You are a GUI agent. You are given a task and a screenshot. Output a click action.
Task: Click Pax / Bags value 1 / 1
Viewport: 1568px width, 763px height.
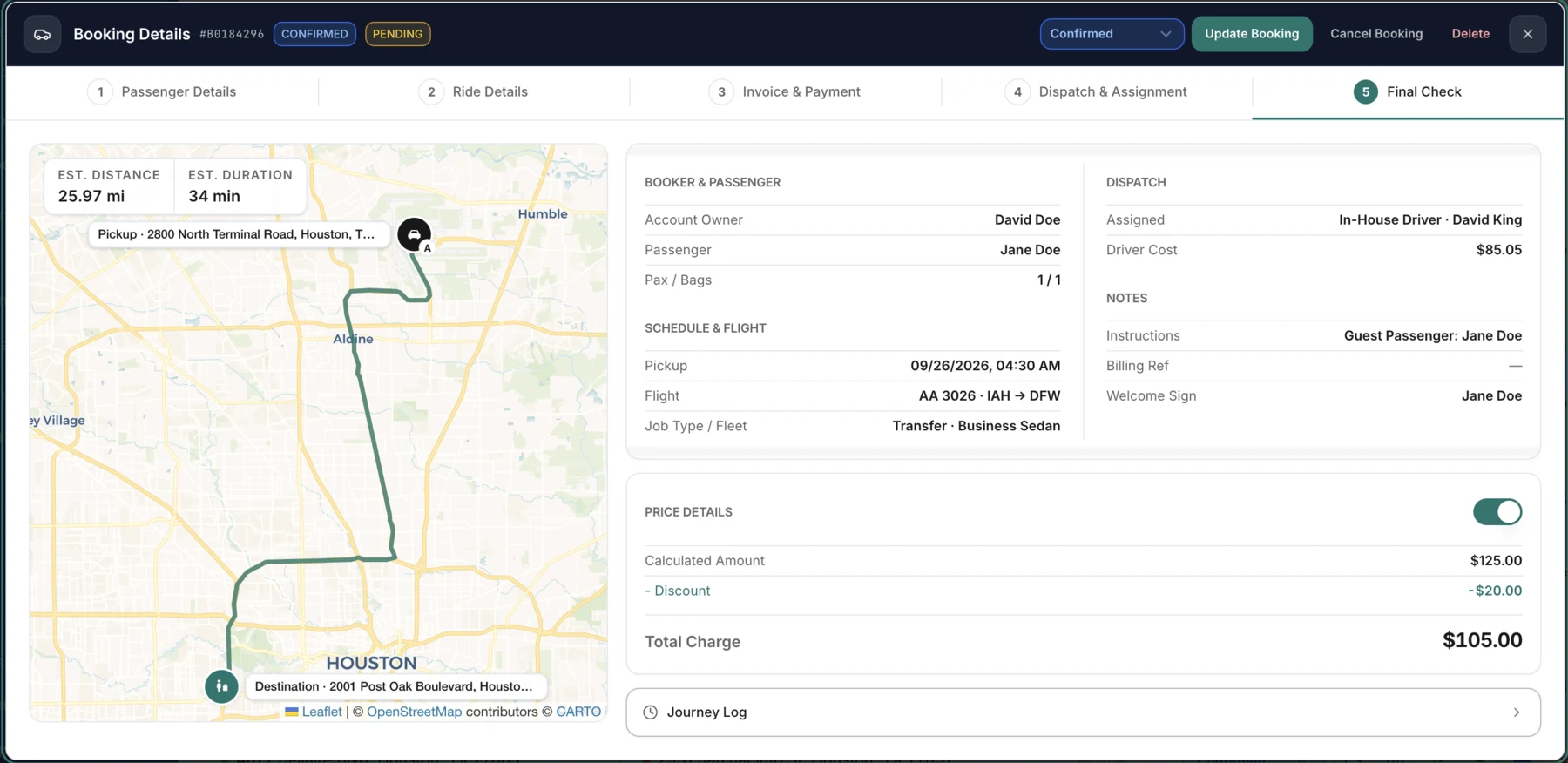pyautogui.click(x=1049, y=280)
